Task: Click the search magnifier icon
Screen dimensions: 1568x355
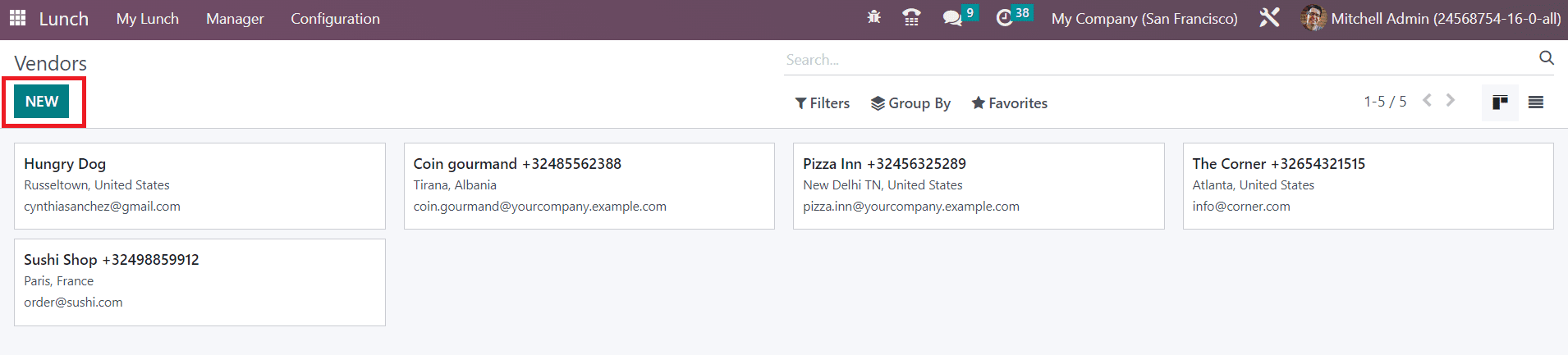Action: click(x=1547, y=57)
